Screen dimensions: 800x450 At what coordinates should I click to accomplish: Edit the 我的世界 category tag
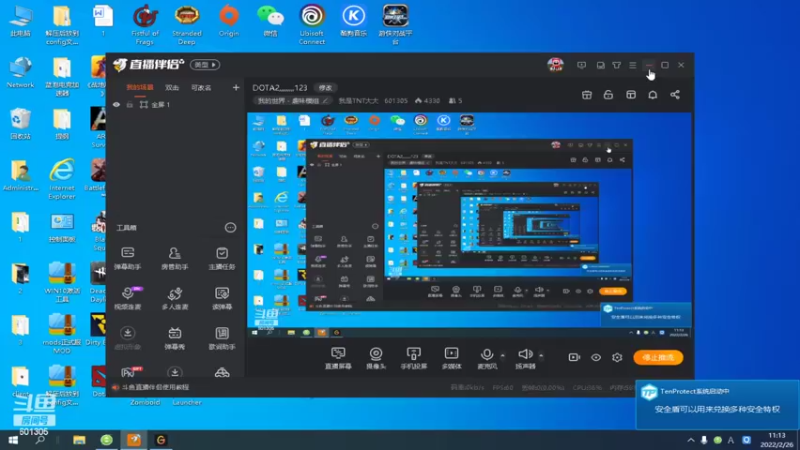tap(292, 101)
